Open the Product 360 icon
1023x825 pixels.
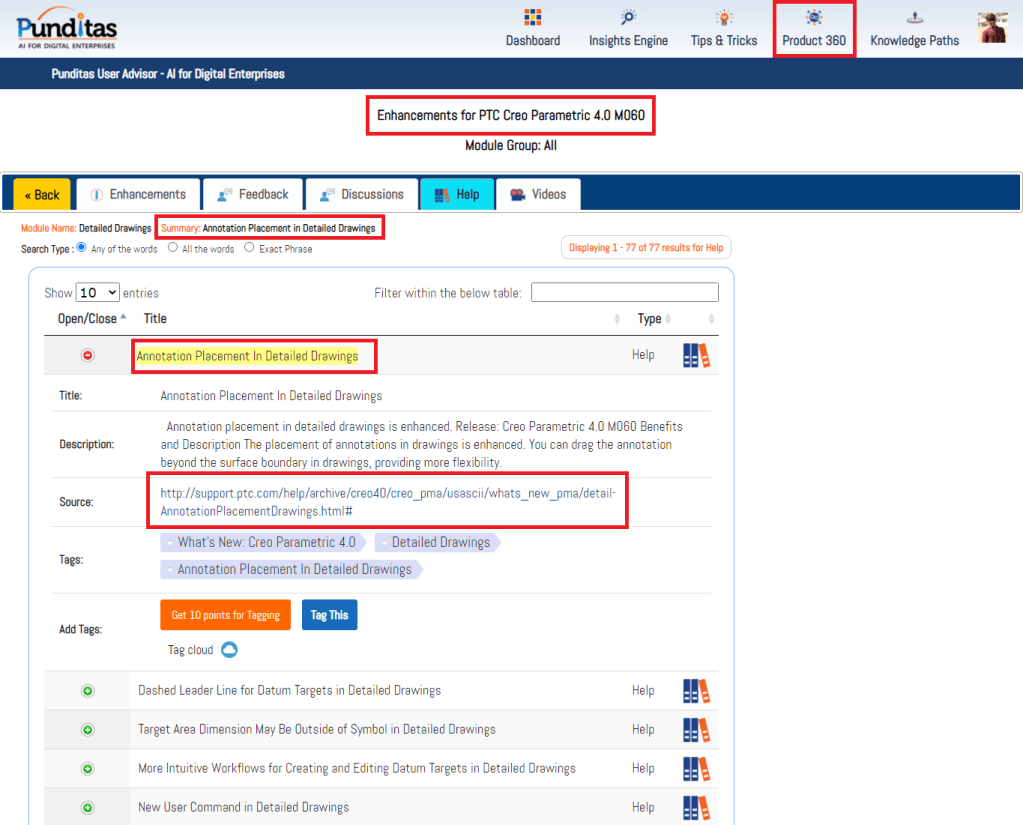click(x=813, y=18)
